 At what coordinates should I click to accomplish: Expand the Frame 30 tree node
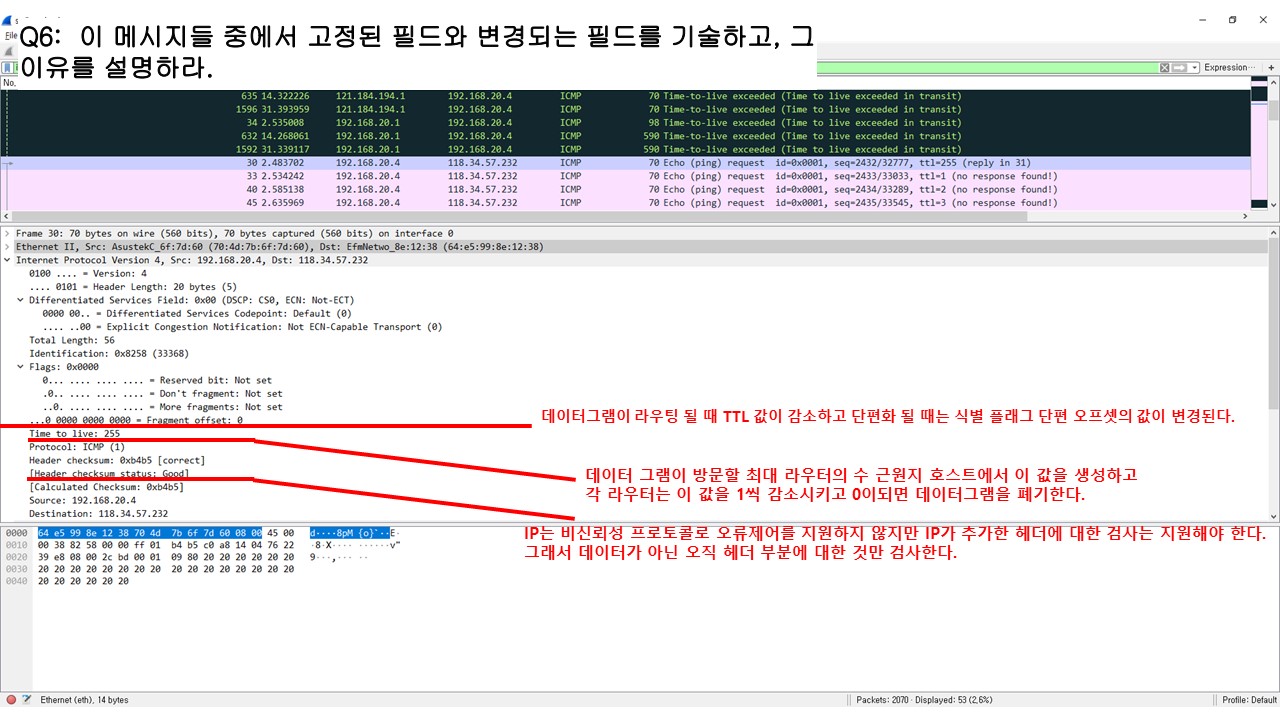(x=7, y=233)
